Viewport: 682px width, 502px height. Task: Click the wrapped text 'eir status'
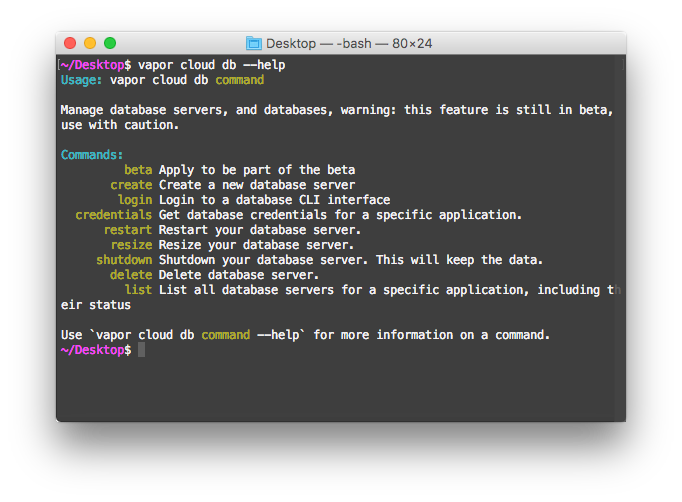(x=96, y=305)
